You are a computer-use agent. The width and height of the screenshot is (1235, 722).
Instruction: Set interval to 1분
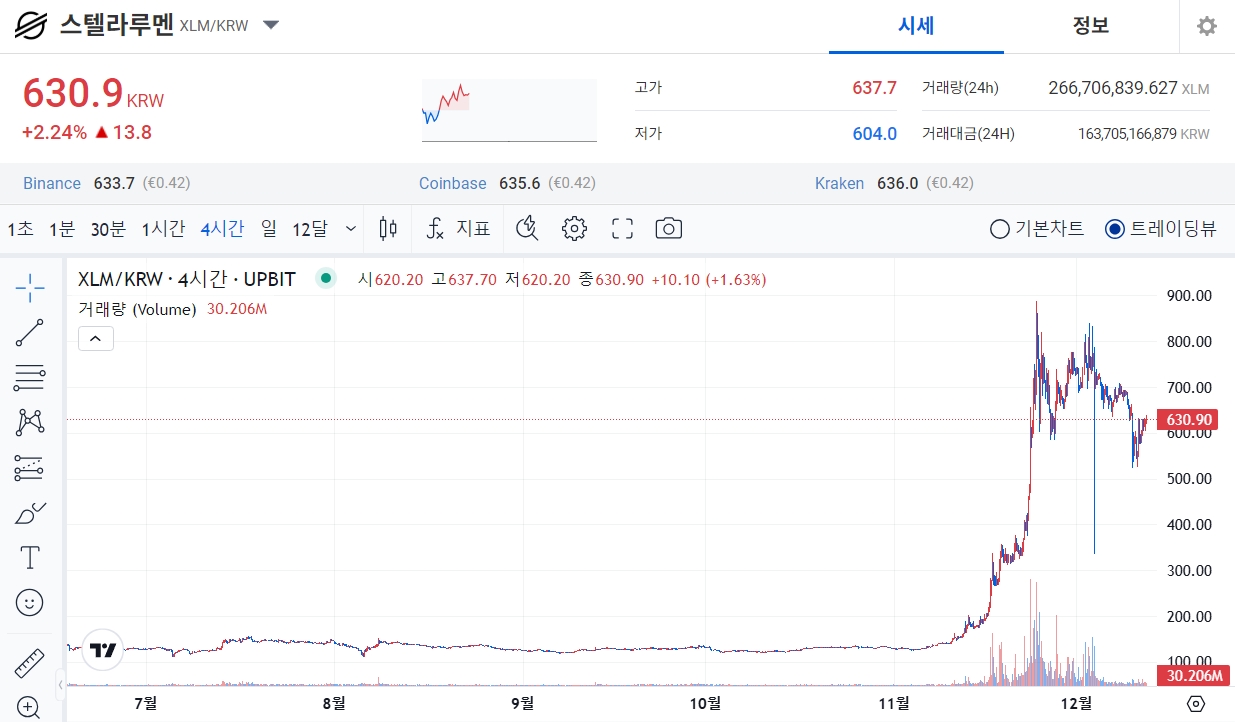(62, 229)
